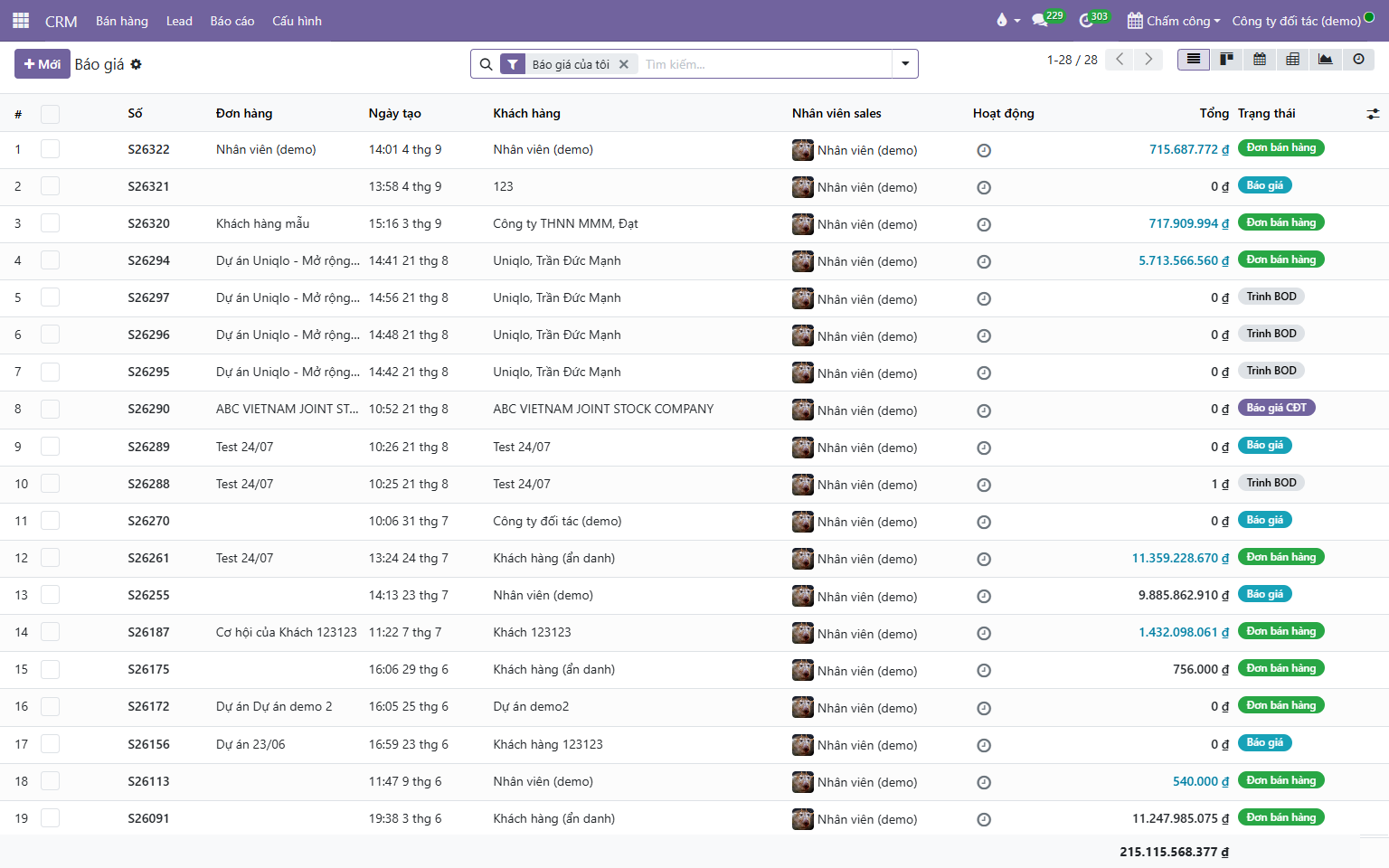Click activity clock for order S26322
Image resolution: width=1389 pixels, height=868 pixels.
click(984, 150)
